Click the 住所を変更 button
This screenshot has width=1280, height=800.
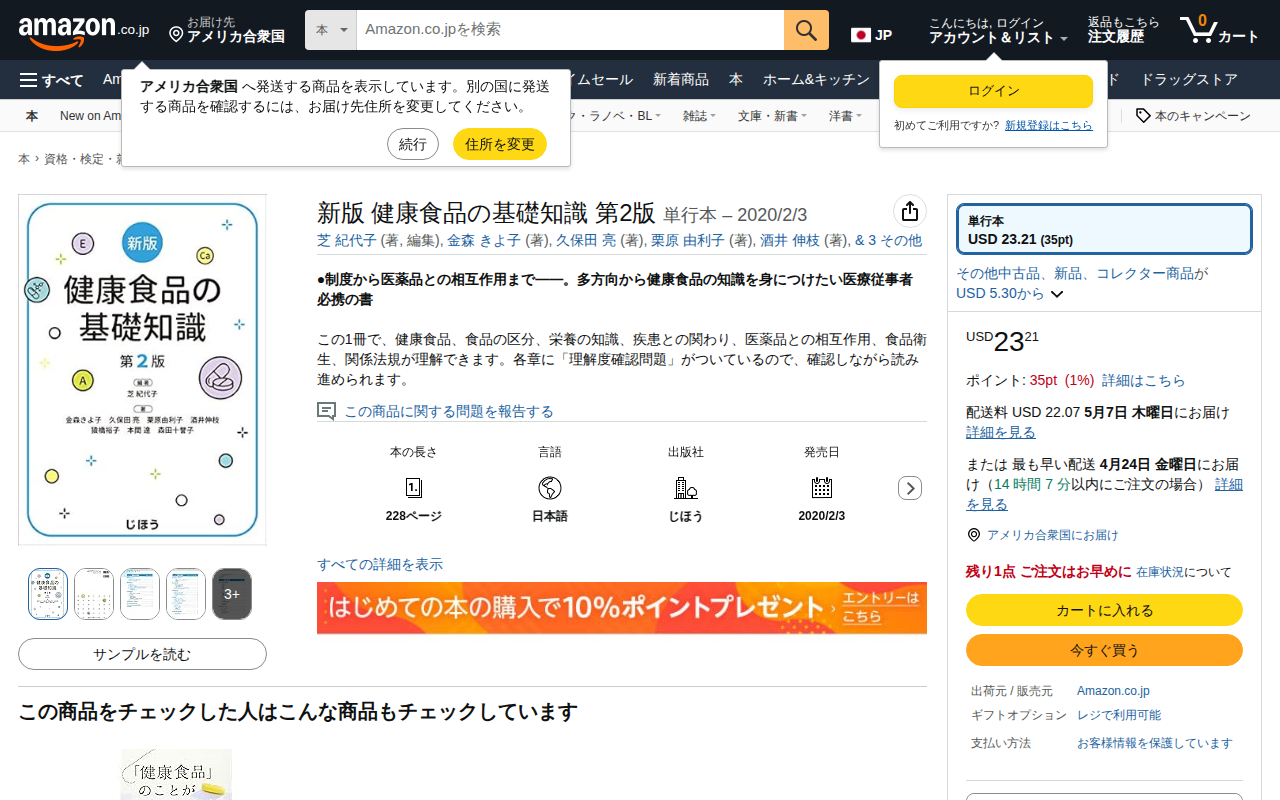[500, 144]
